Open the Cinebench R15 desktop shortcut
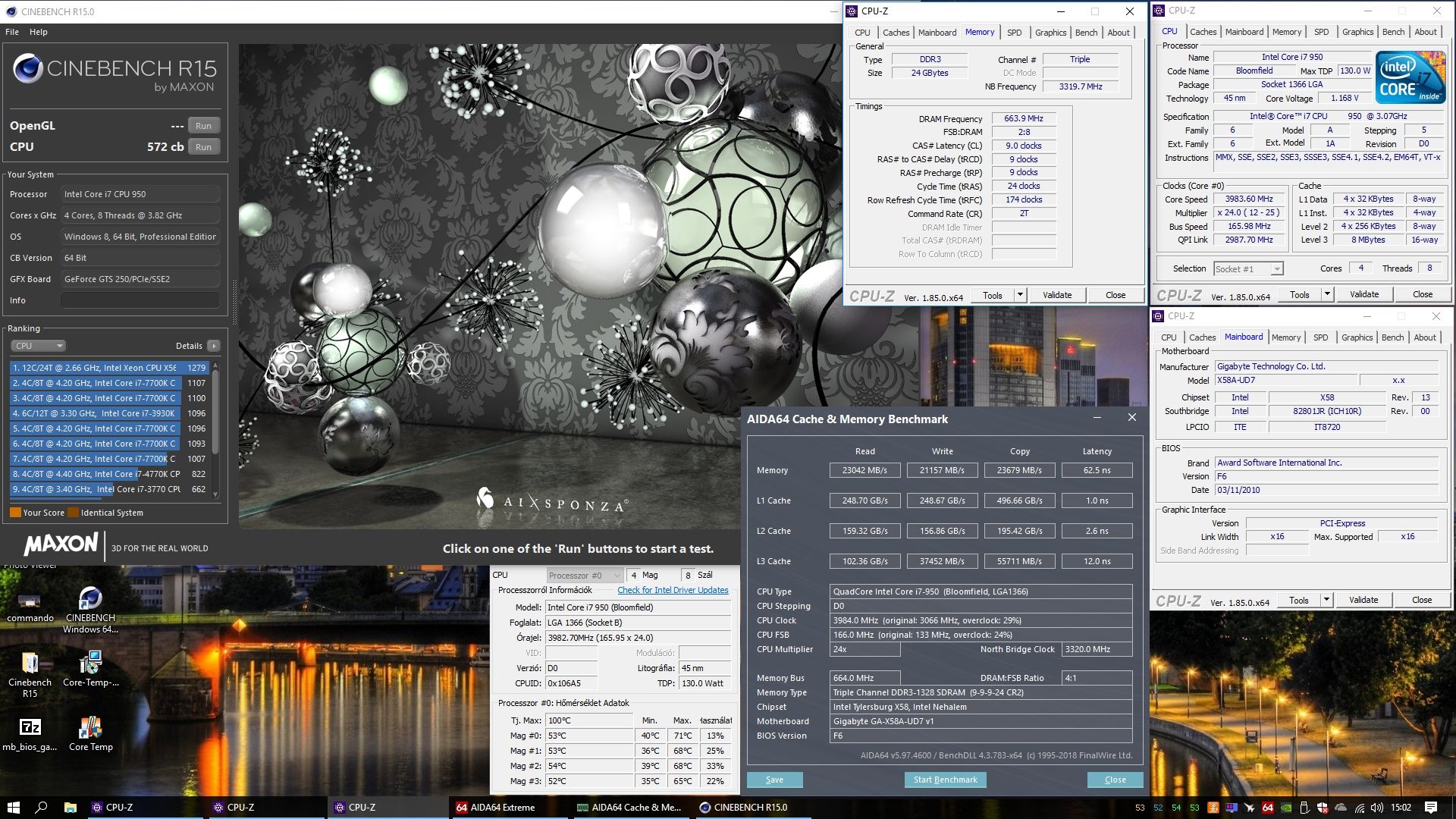Screen dimensions: 1456x819 (x=30, y=664)
